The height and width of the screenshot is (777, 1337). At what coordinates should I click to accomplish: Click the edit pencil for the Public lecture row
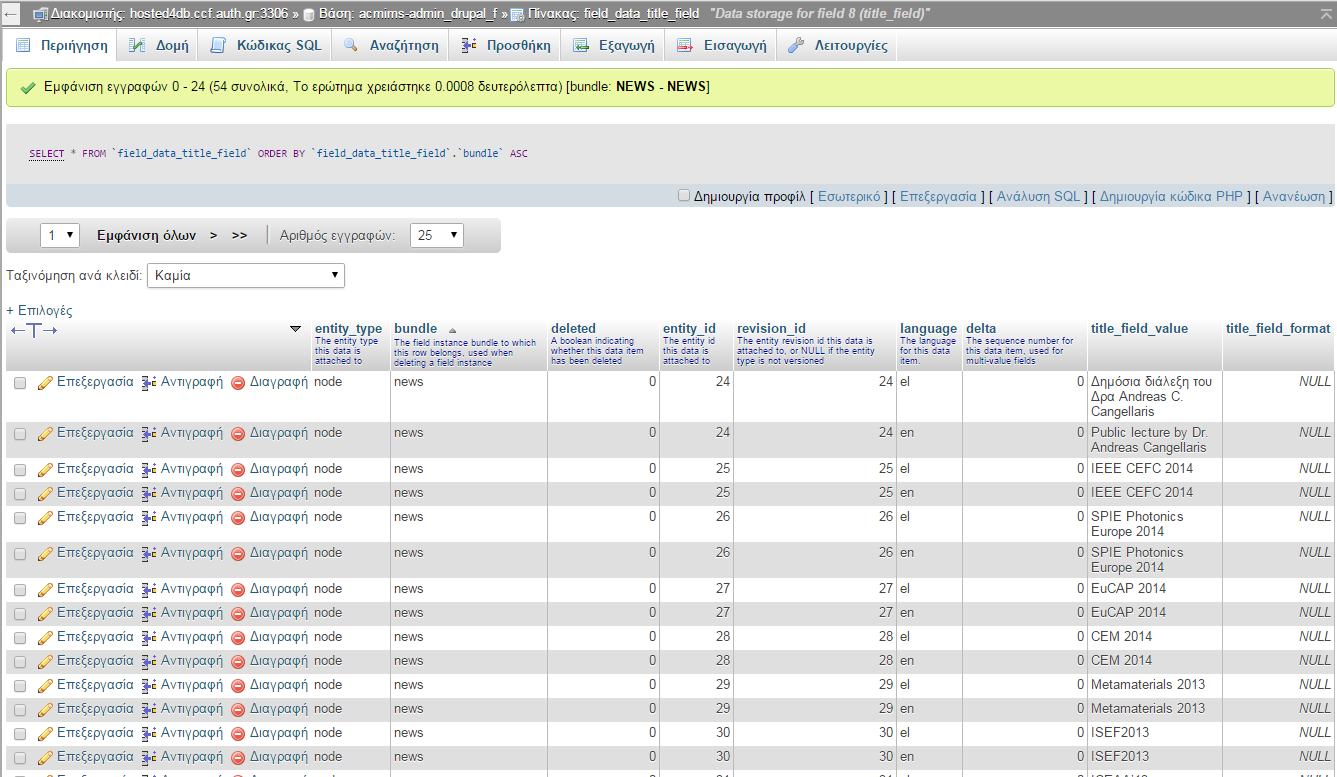point(45,434)
